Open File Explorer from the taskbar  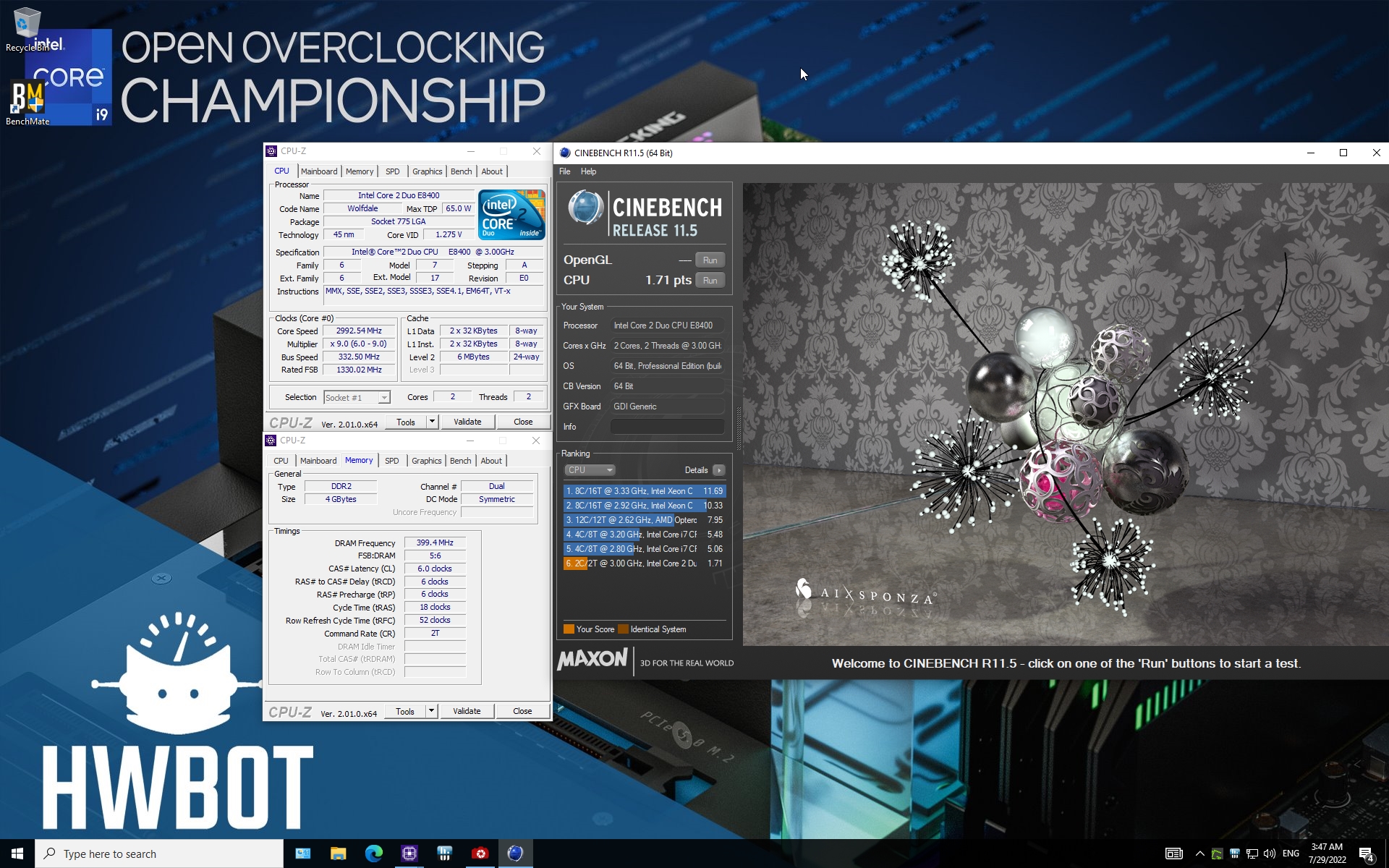tap(338, 854)
